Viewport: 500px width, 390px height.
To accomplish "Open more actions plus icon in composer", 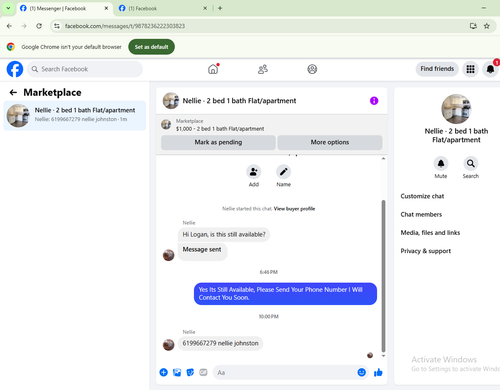I will click(164, 372).
